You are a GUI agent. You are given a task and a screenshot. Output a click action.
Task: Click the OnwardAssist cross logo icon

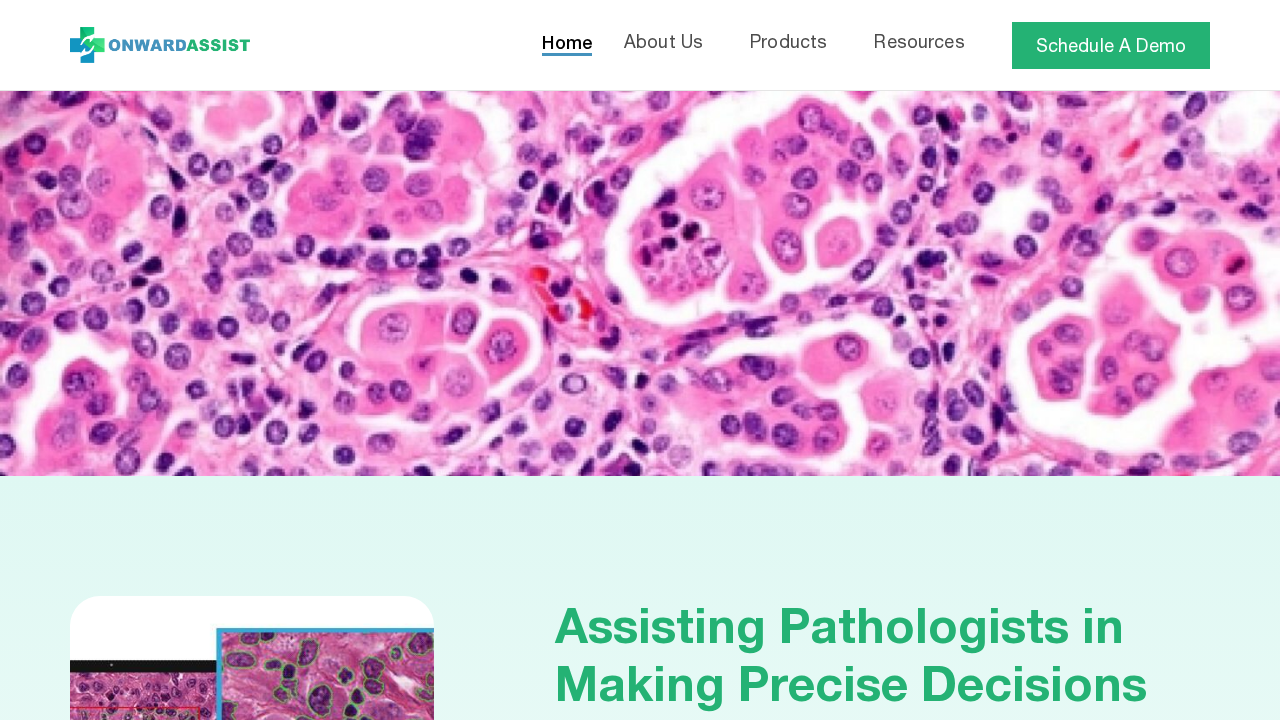click(86, 45)
